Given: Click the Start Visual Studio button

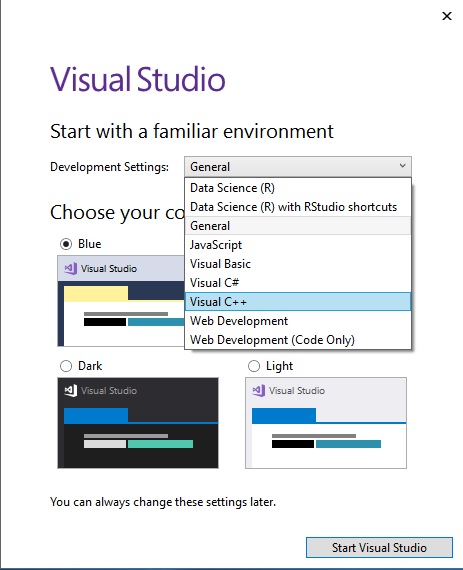Looking at the screenshot, I should coord(379,547).
